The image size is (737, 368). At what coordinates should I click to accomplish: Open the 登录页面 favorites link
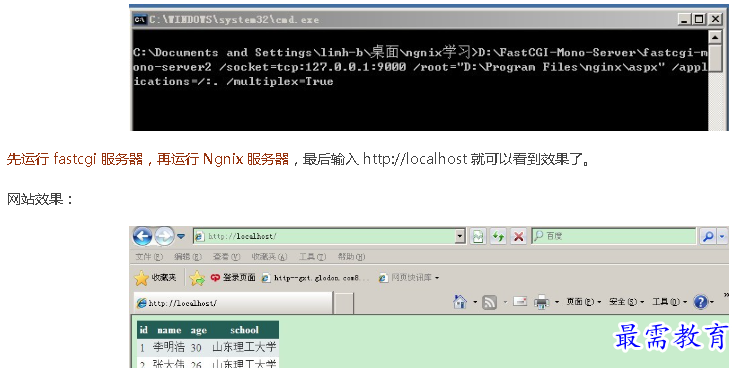pyautogui.click(x=233, y=278)
